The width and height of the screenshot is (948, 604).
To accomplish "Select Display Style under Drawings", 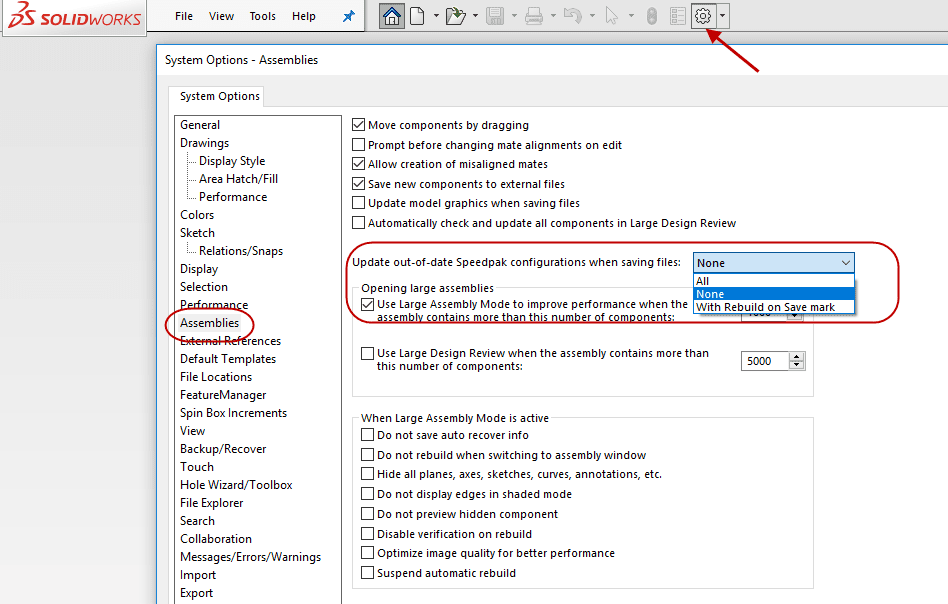I will [x=232, y=161].
